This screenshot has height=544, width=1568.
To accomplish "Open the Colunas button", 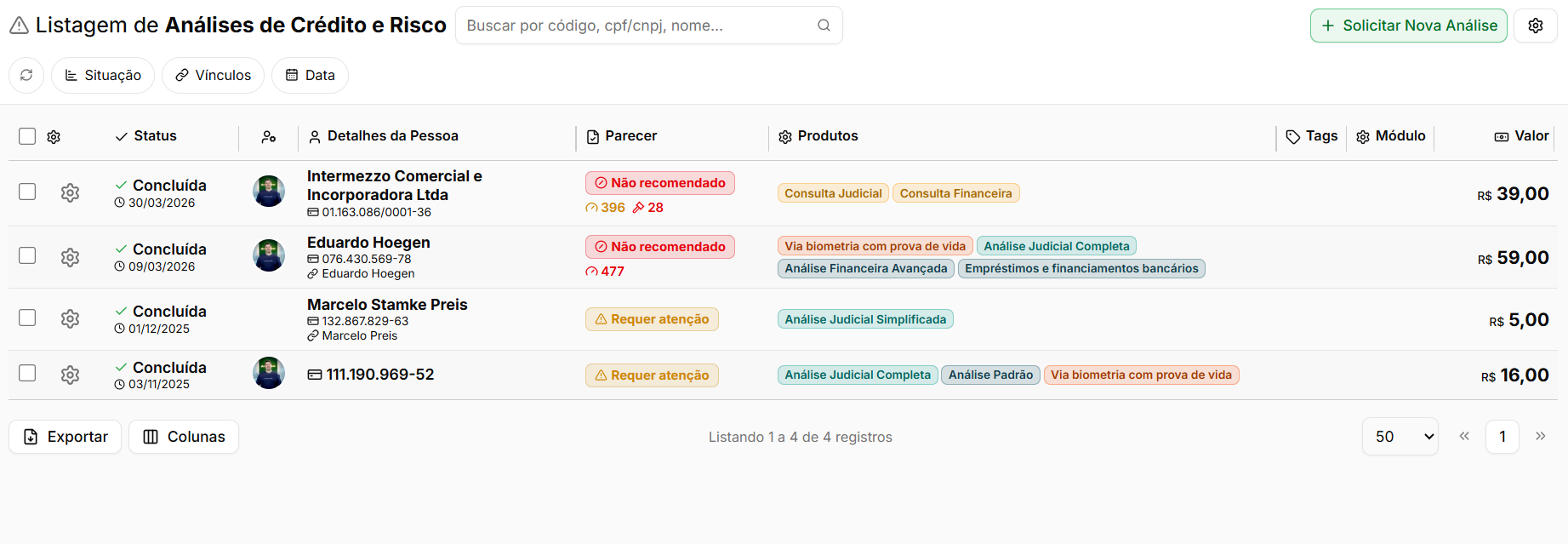I will 184,437.
